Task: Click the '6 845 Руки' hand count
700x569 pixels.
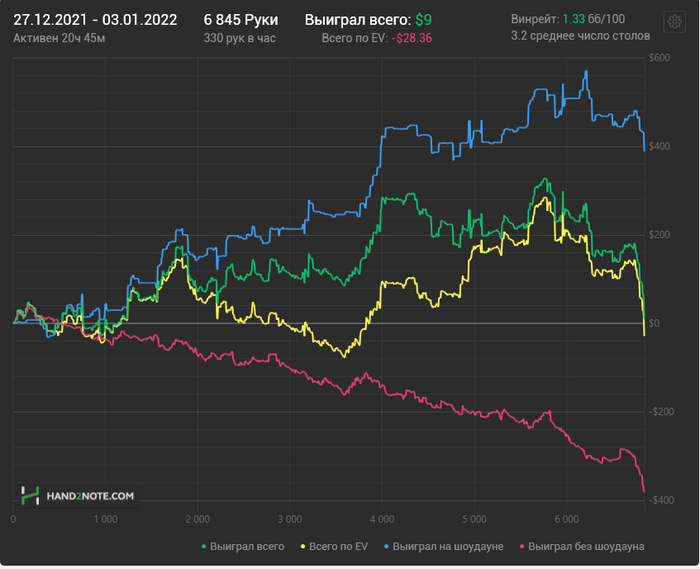Action: click(x=241, y=20)
